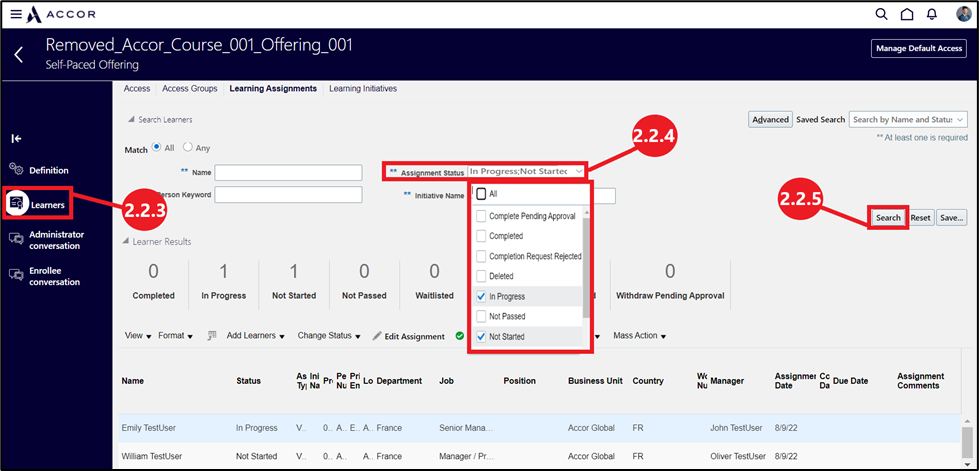Image resolution: width=979 pixels, height=471 pixels.
Task: Open Administrator conversation
Action: click(47, 240)
